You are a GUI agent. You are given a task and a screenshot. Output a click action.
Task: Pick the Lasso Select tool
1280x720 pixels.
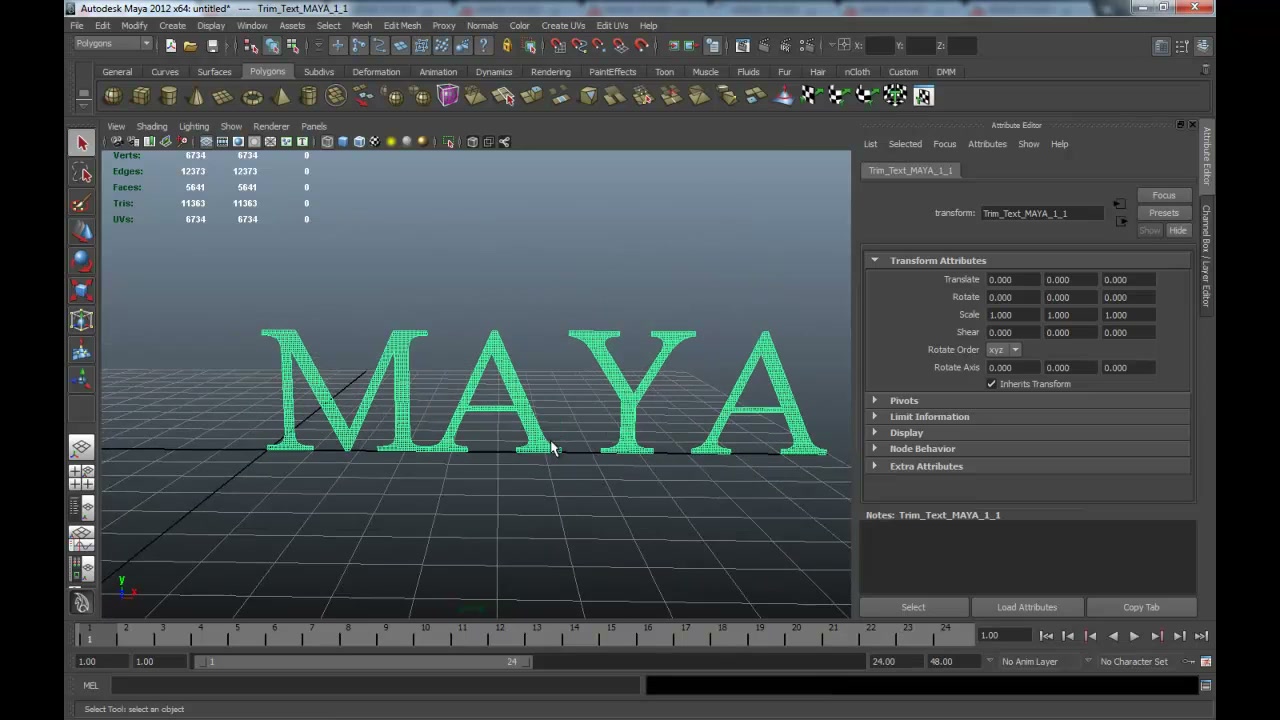pyautogui.click(x=82, y=174)
